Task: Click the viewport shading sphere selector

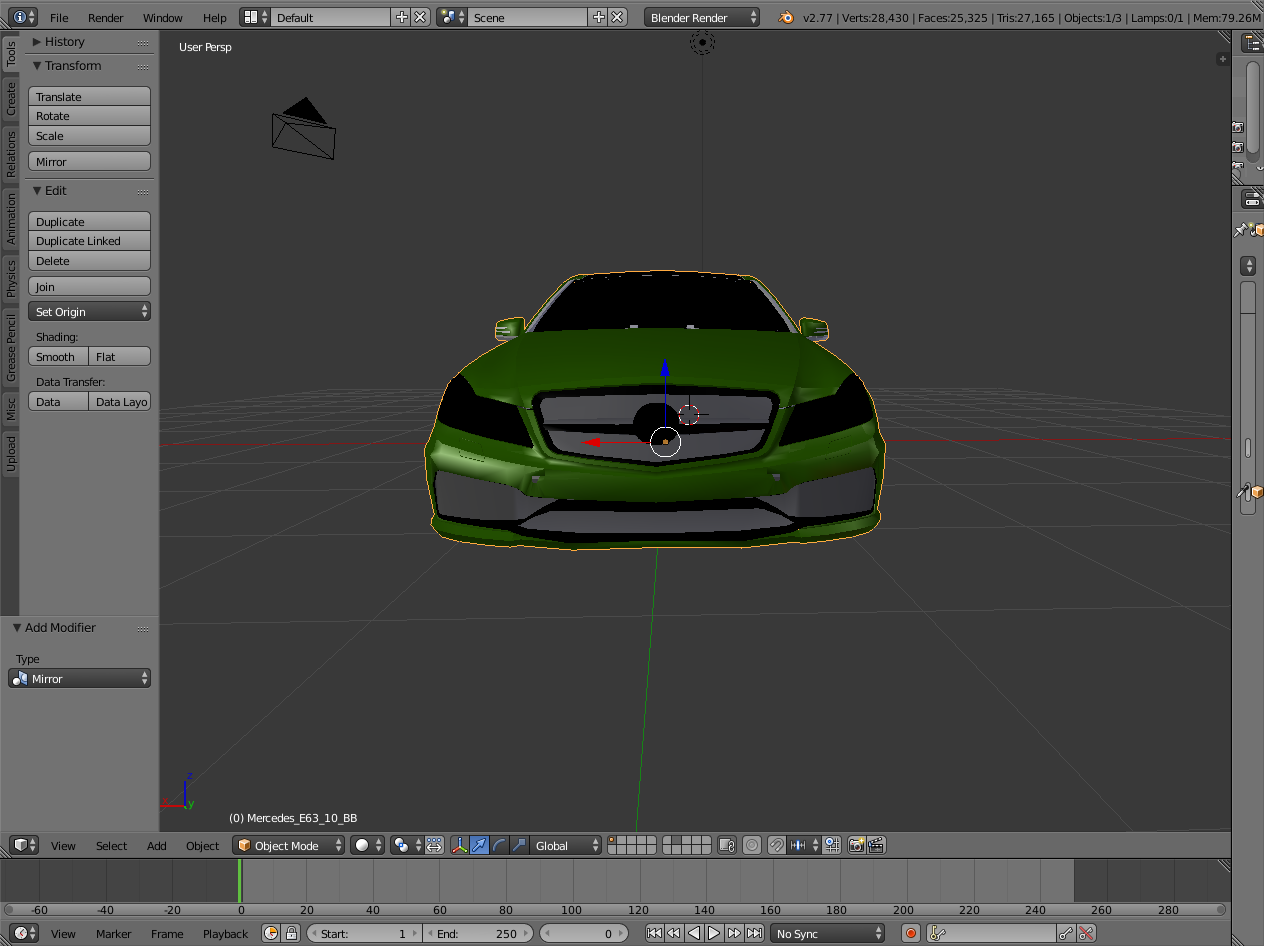Action: click(x=368, y=845)
